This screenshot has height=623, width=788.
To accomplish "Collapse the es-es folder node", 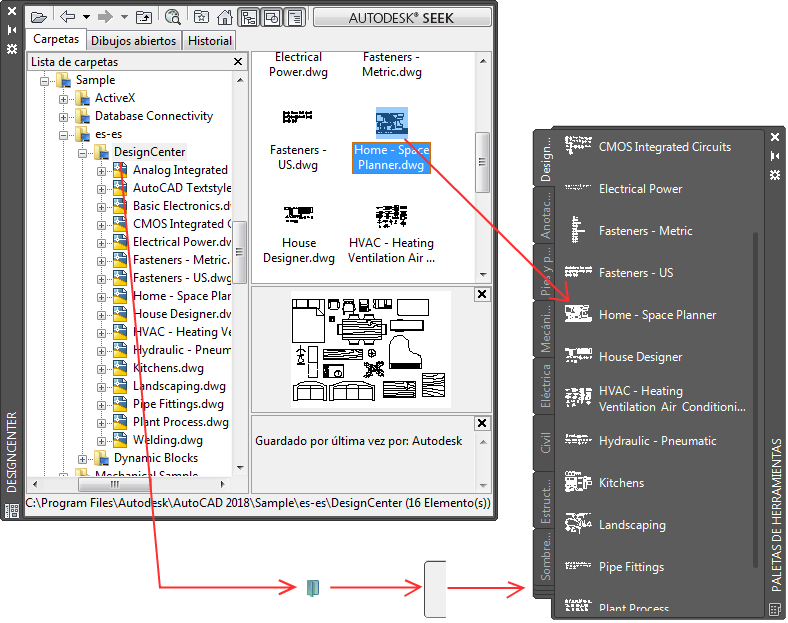I will 63,135.
